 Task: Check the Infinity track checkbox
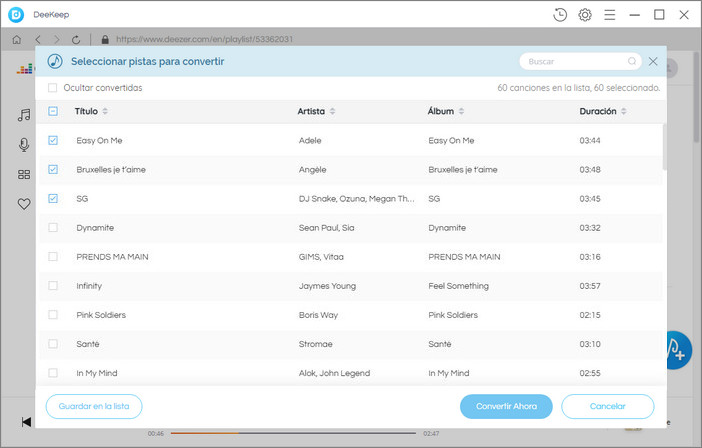click(x=53, y=286)
